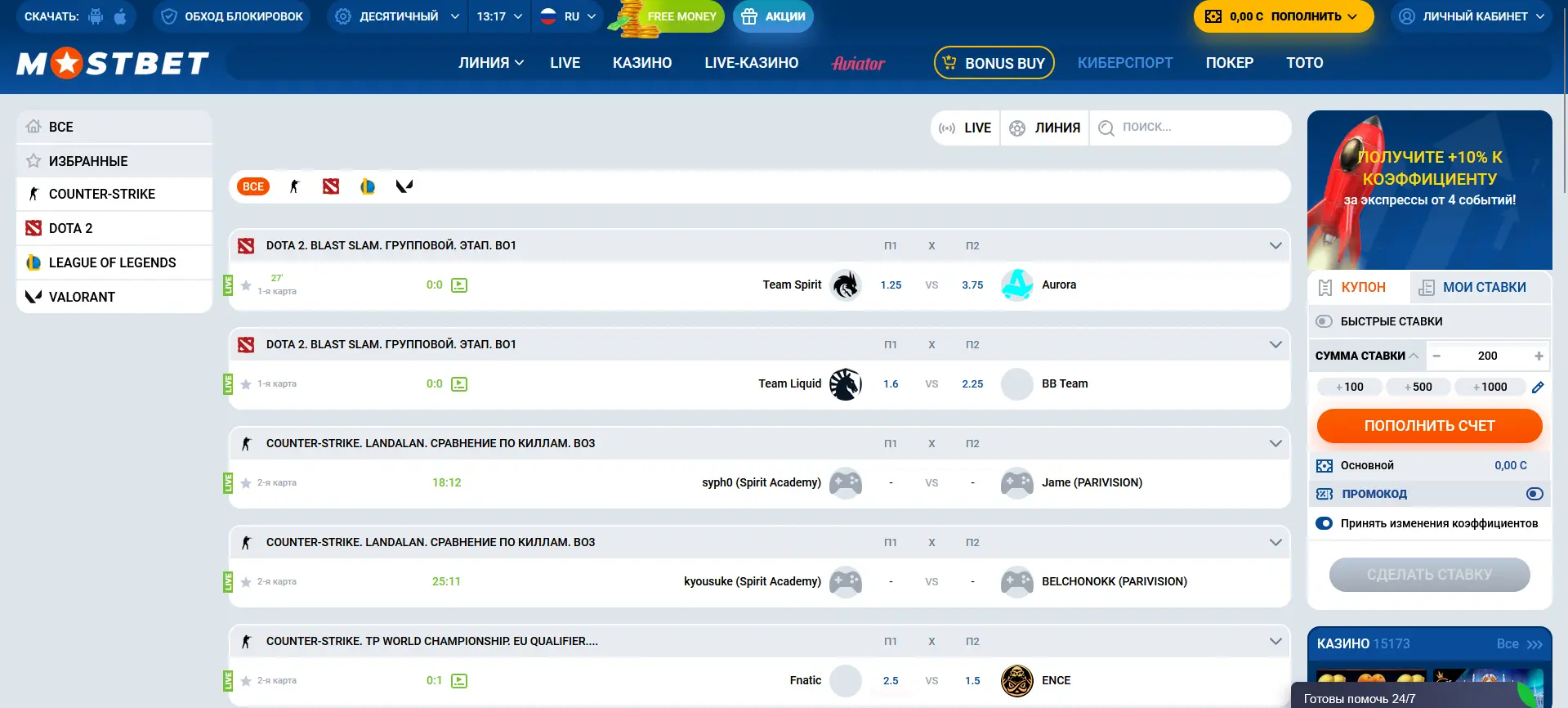The height and width of the screenshot is (708, 1568).
Task: Open RU language dropdown
Action: 568,16
